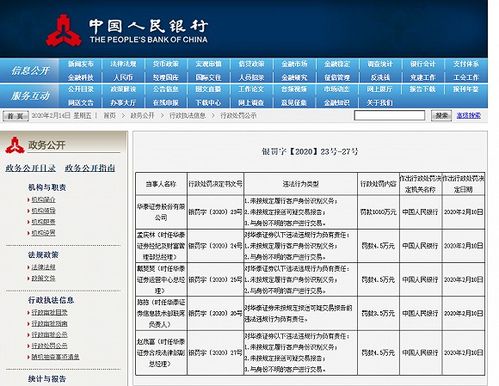The width and height of the screenshot is (499, 386).
Task: Go to the 报告下载 menu item
Action: click(423, 89)
